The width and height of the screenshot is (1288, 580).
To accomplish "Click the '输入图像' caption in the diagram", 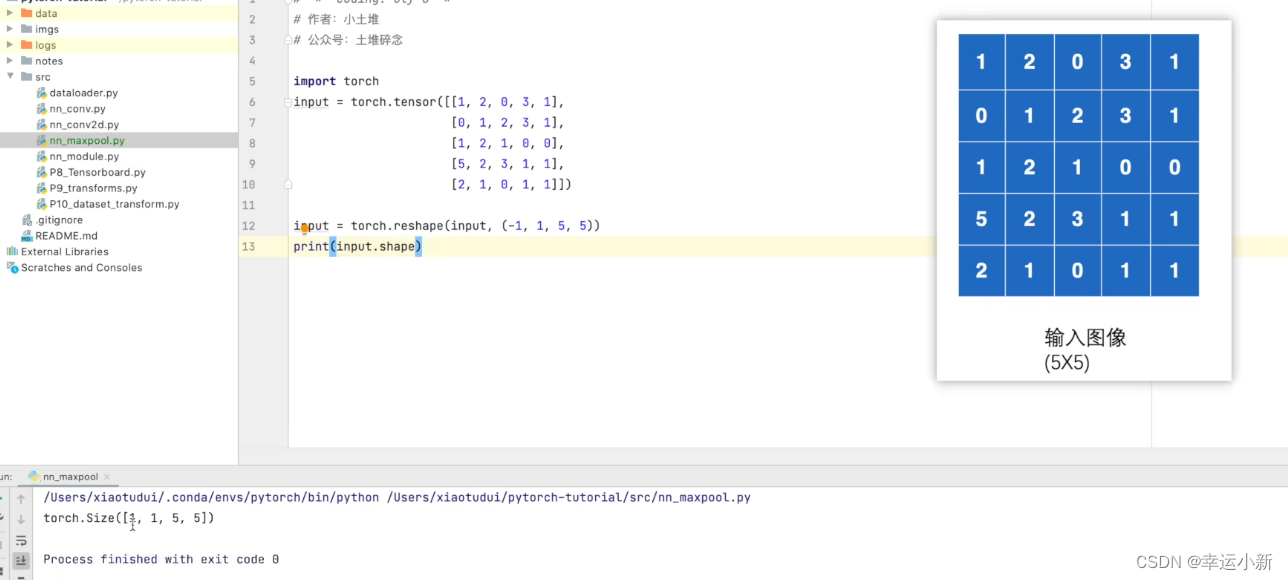I will pyautogui.click(x=1085, y=338).
